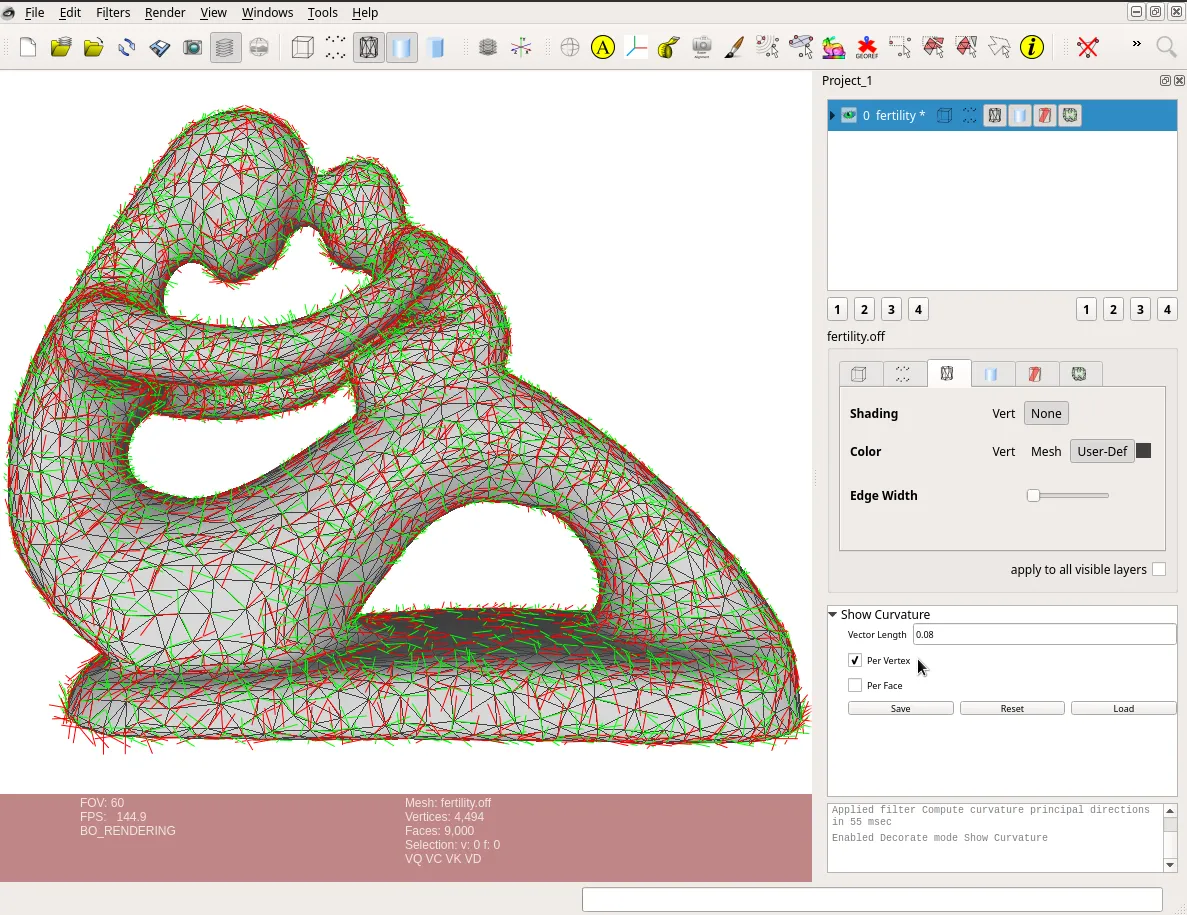Toggle the Show Layer Dialog toolbar icon
The height and width of the screenshot is (915, 1187).
pyautogui.click(x=226, y=47)
